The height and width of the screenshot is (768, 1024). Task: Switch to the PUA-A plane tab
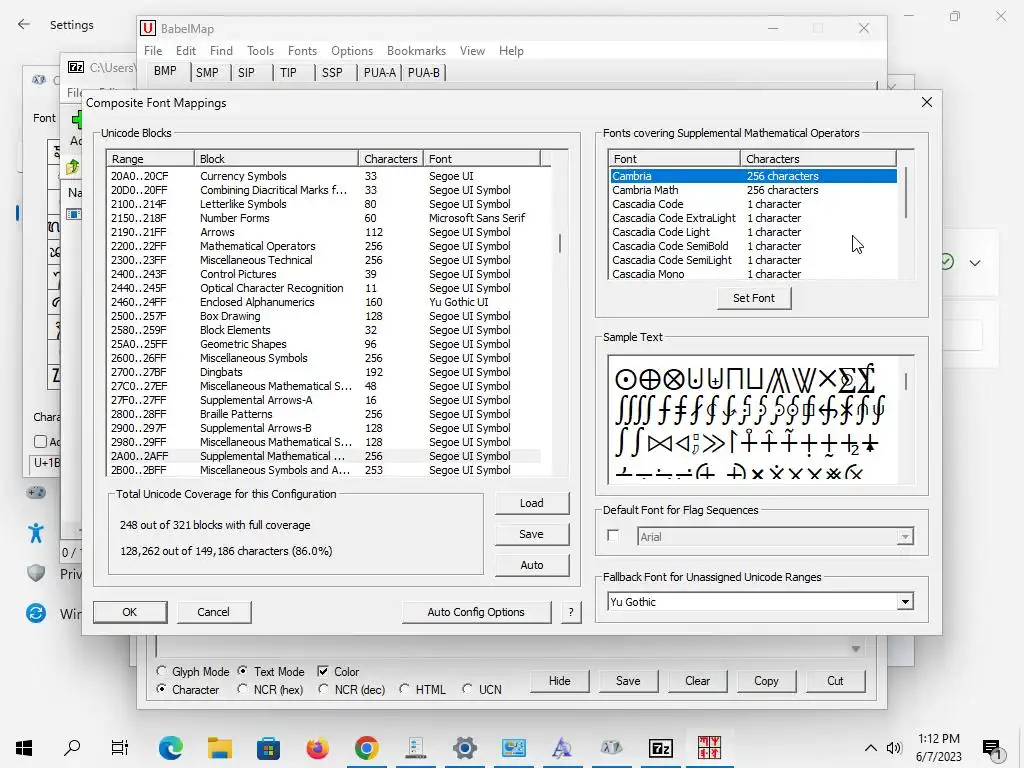click(379, 72)
